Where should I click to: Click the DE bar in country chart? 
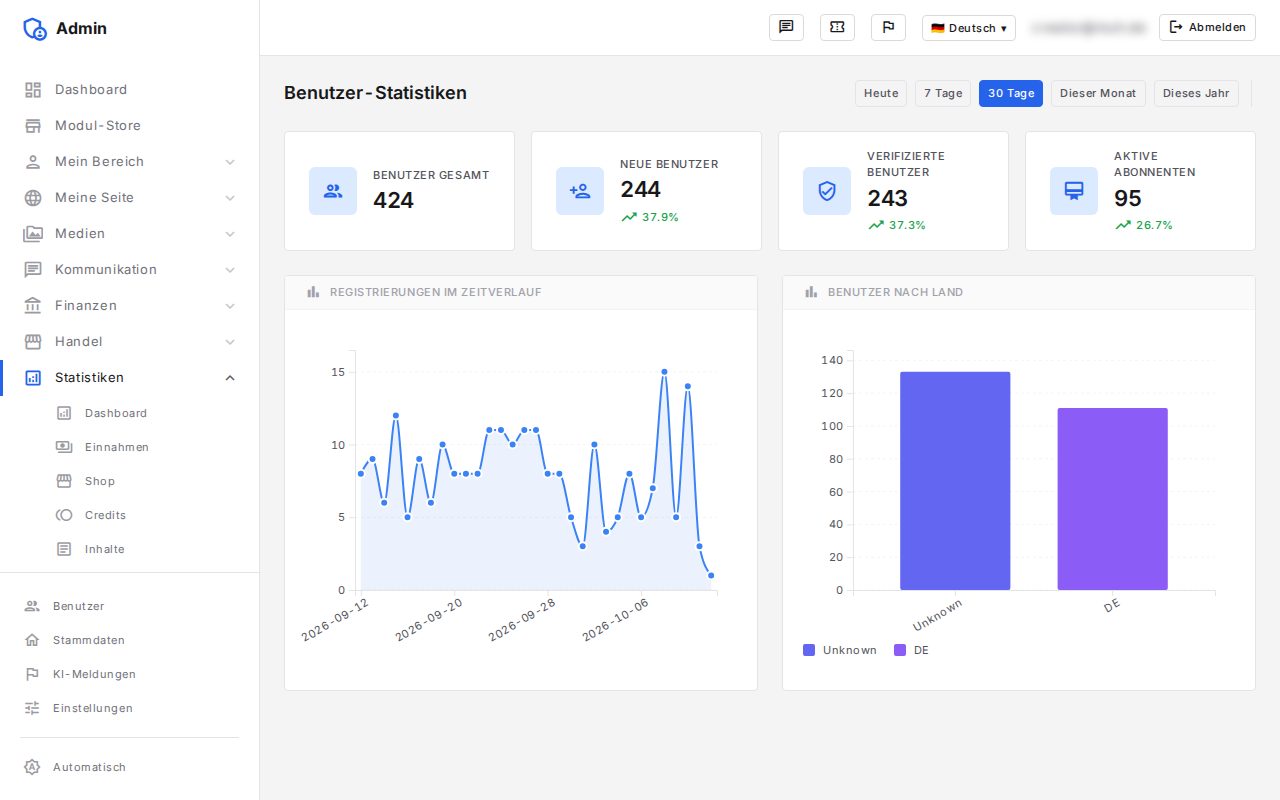point(1113,499)
